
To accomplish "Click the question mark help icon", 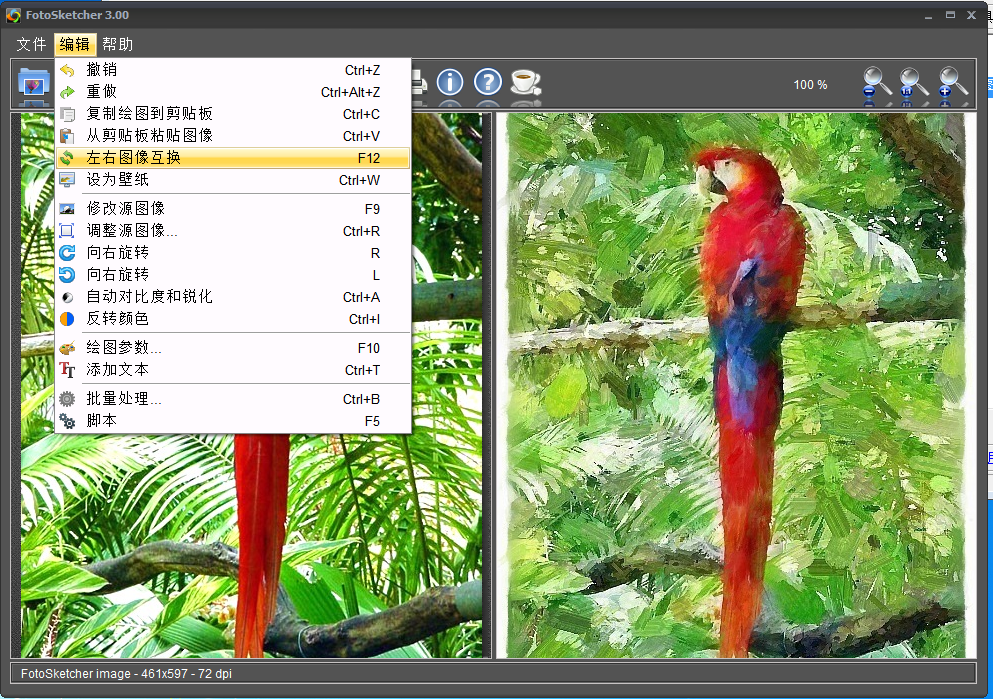I will pos(487,82).
